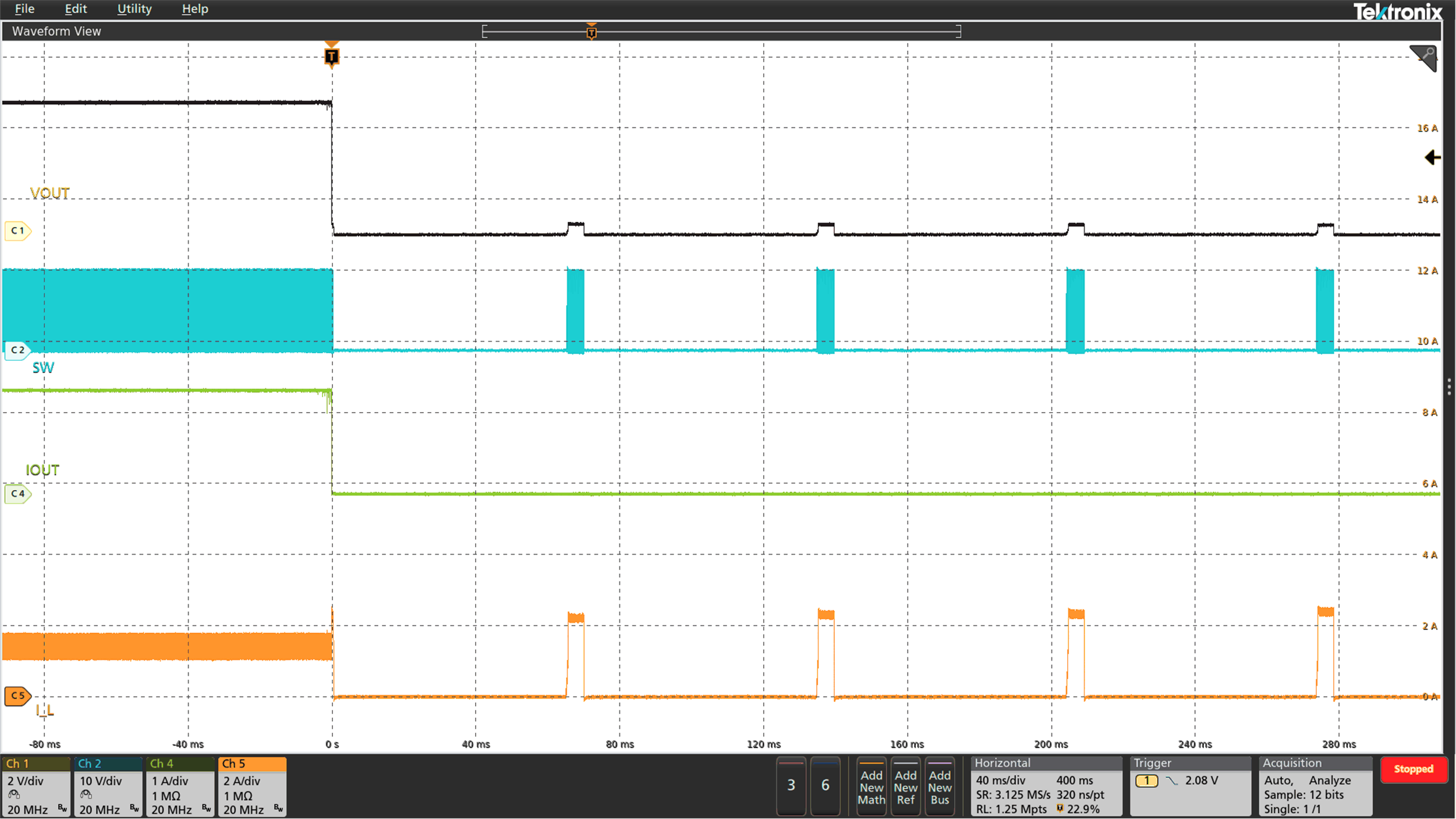The width and height of the screenshot is (1456, 819).
Task: Turn on channel 3 button
Action: click(791, 786)
